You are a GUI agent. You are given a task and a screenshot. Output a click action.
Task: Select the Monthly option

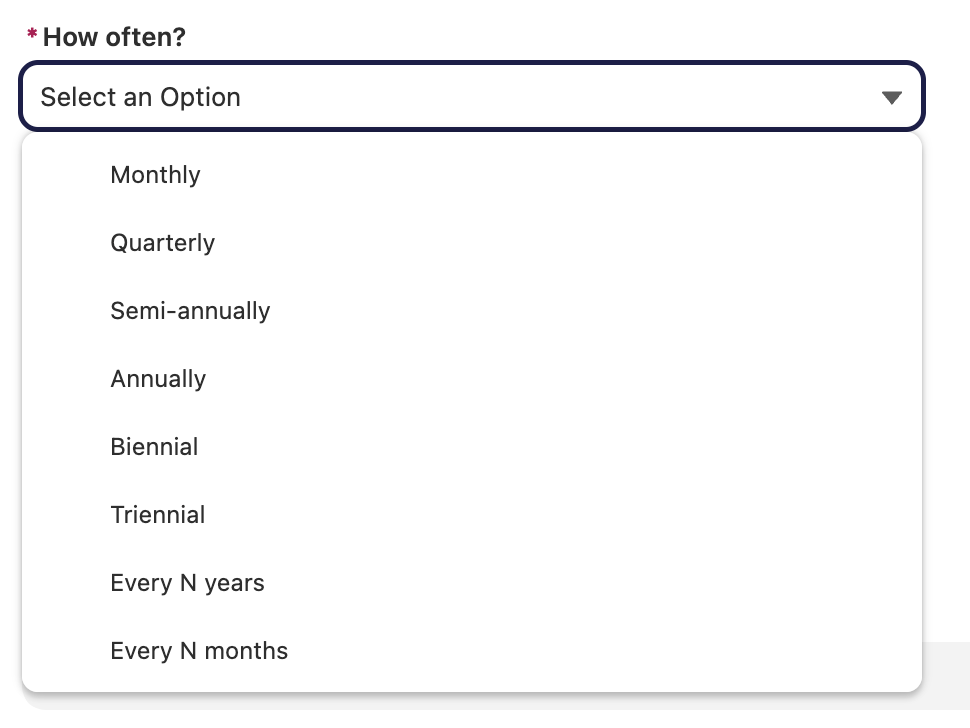coord(471,175)
